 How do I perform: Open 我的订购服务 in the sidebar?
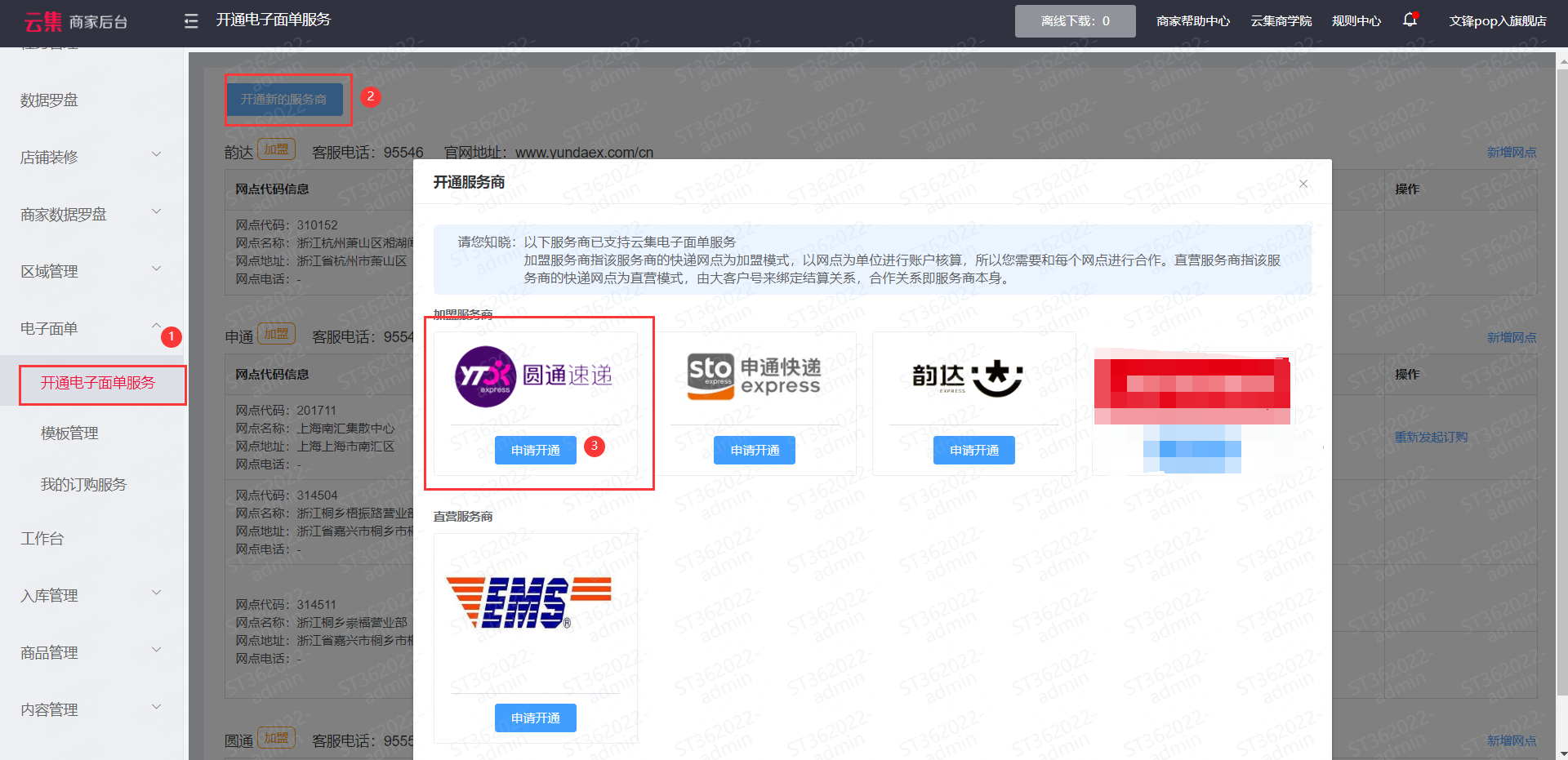pos(83,485)
